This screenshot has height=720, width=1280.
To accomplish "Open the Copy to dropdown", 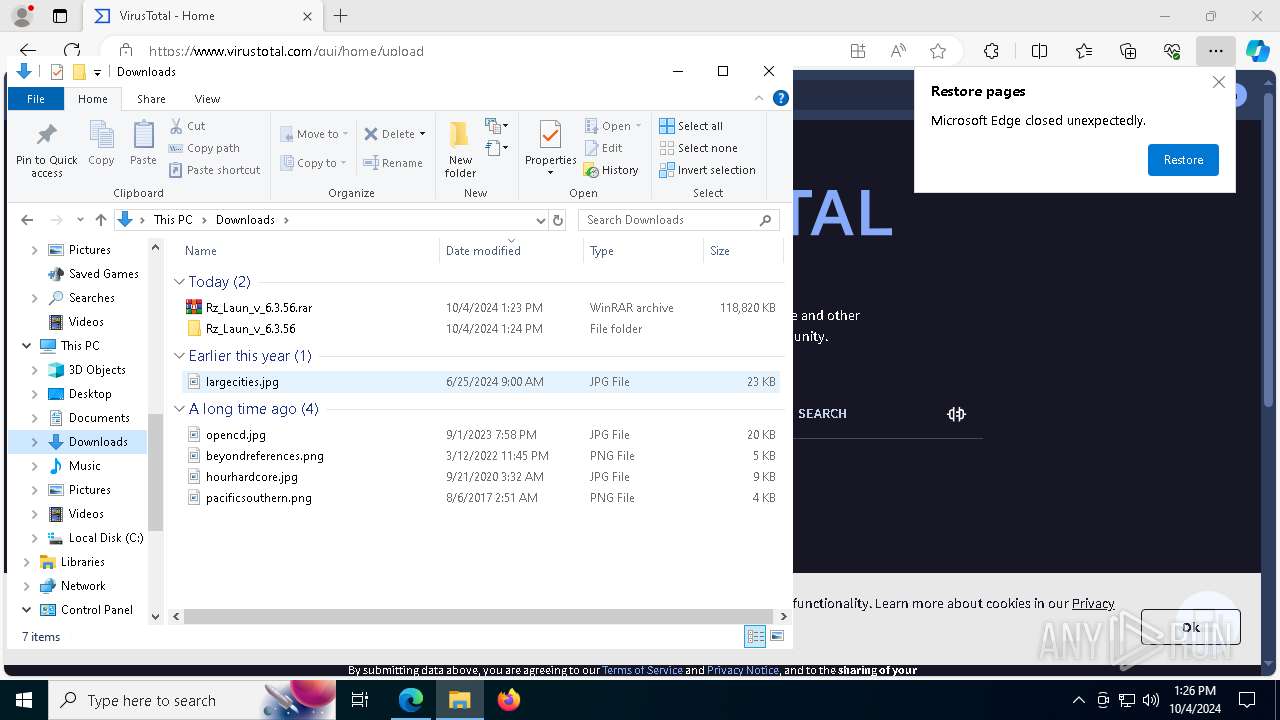I will click(314, 163).
